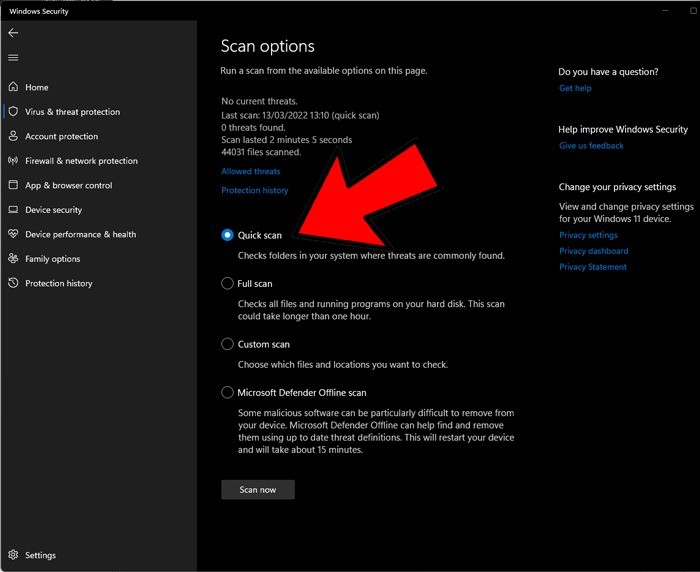Open Virus & threat protection page
Image resolution: width=700 pixels, height=572 pixels.
(72, 112)
